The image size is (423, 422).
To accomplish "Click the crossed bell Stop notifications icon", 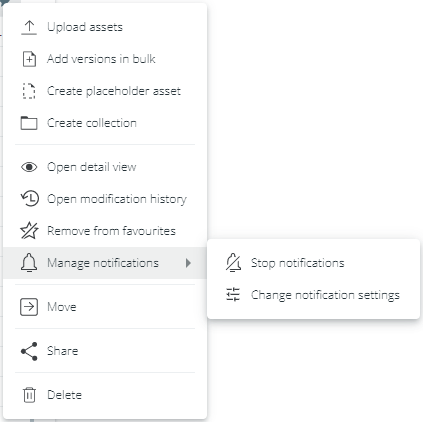I will tap(233, 263).
